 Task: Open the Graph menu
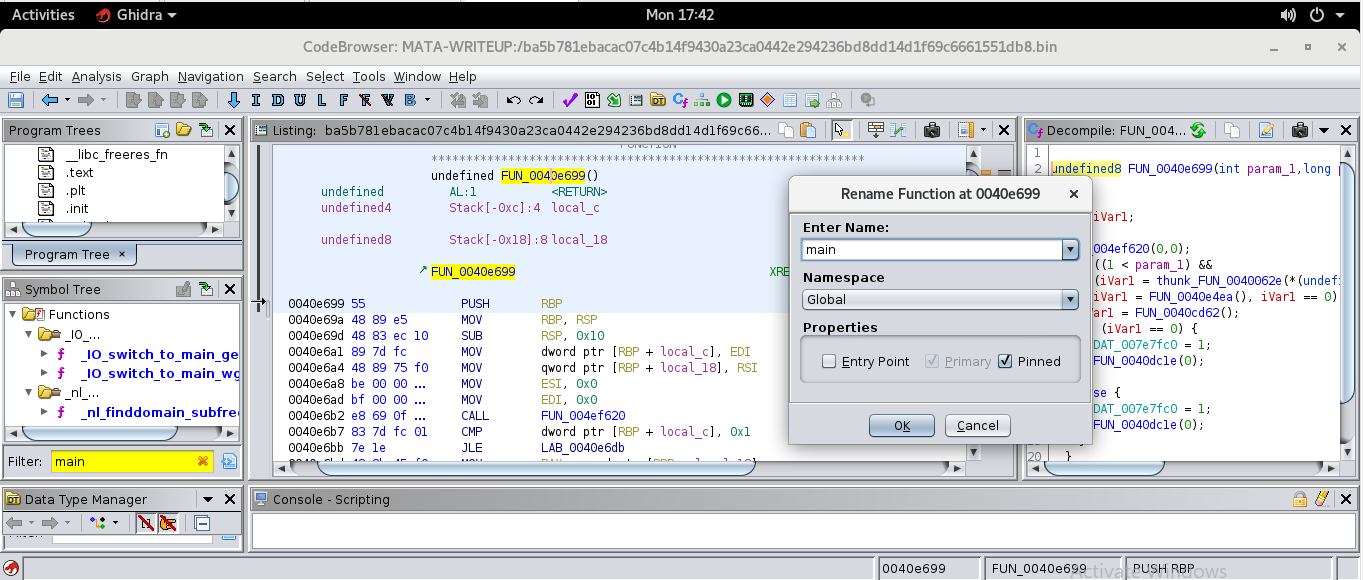(x=150, y=77)
